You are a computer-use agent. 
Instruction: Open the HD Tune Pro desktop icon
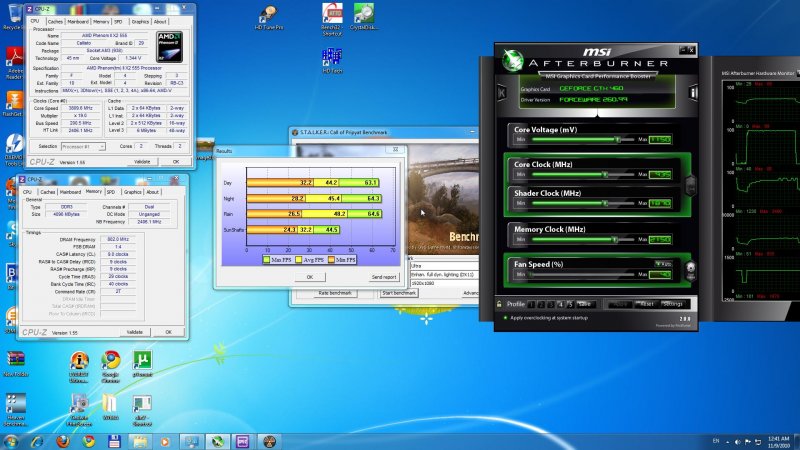(269, 18)
